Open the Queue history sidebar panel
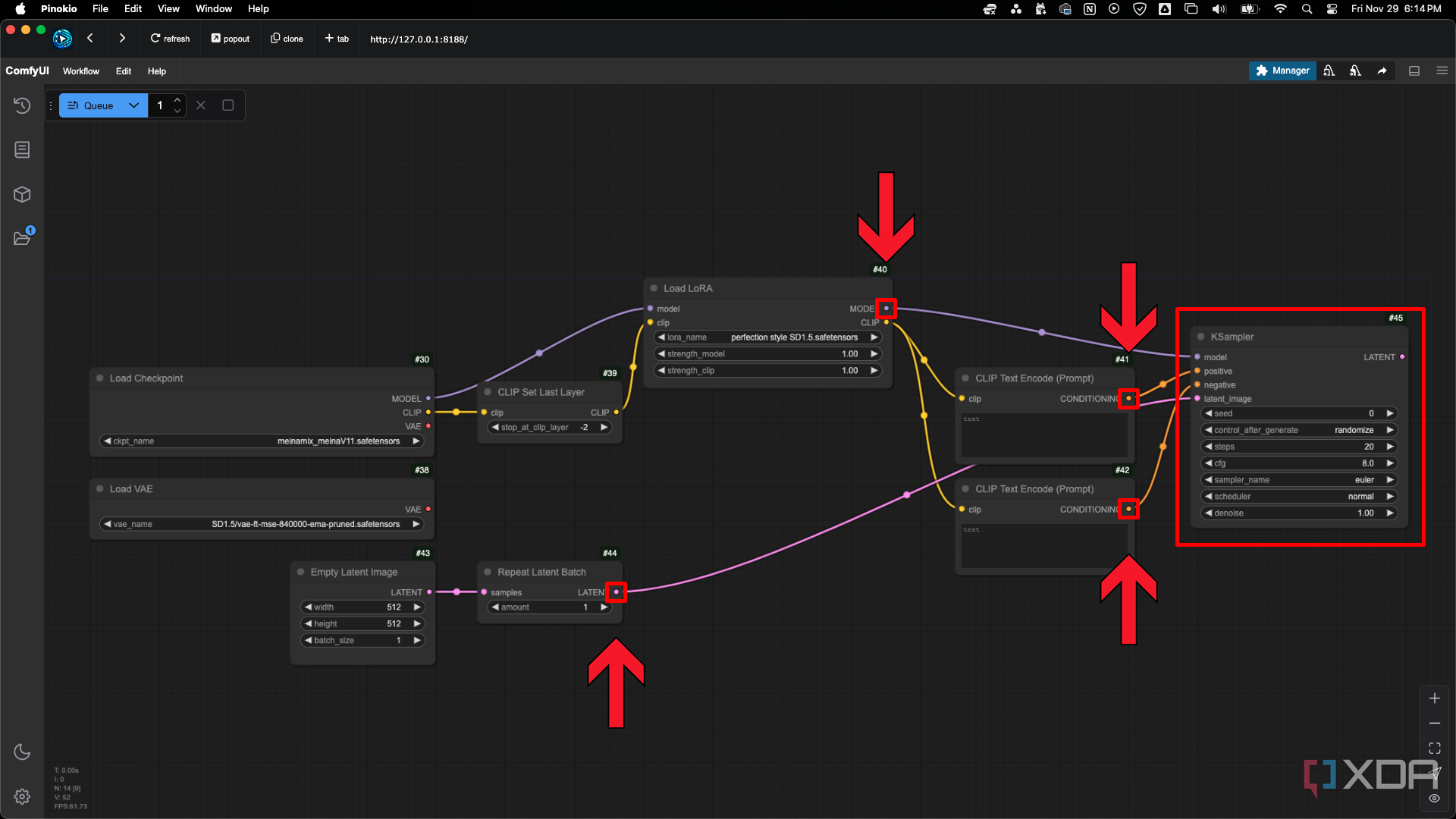Viewport: 1456px width, 819px height. (x=22, y=105)
